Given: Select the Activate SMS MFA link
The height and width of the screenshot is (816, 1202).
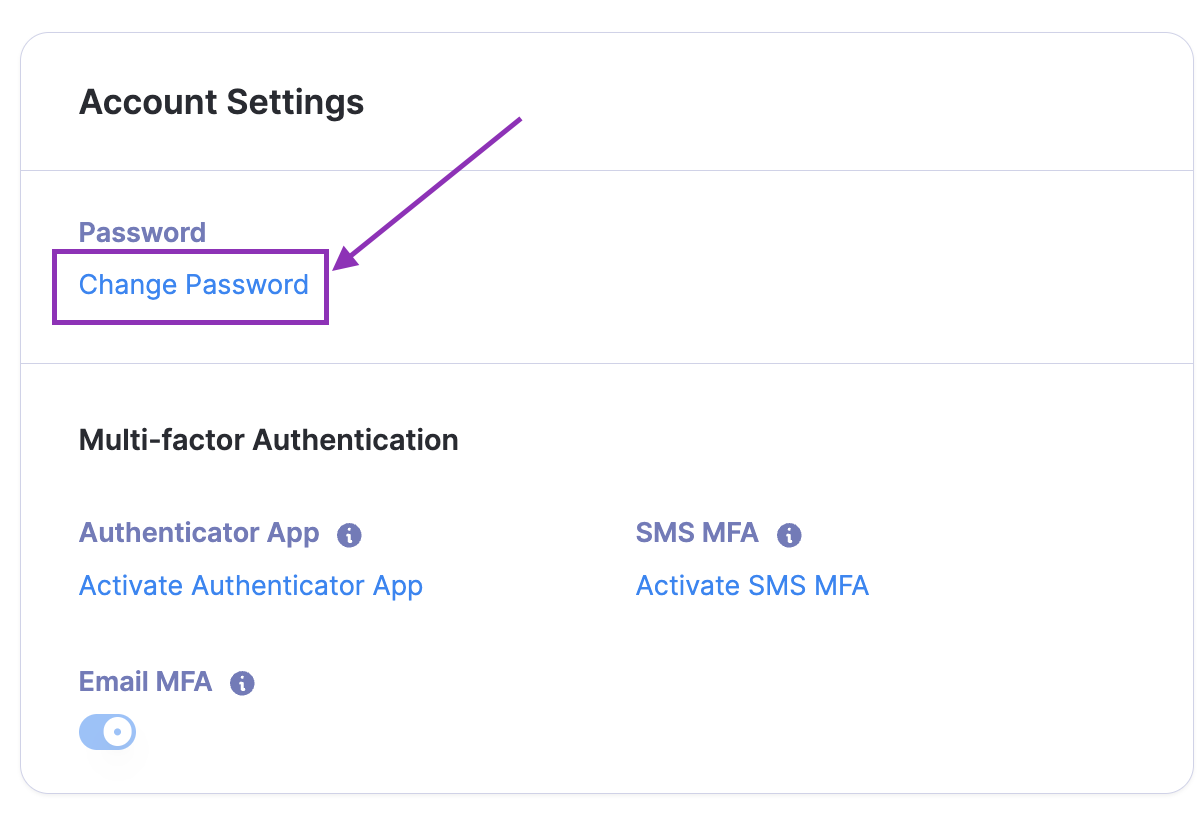Looking at the screenshot, I should point(752,585).
